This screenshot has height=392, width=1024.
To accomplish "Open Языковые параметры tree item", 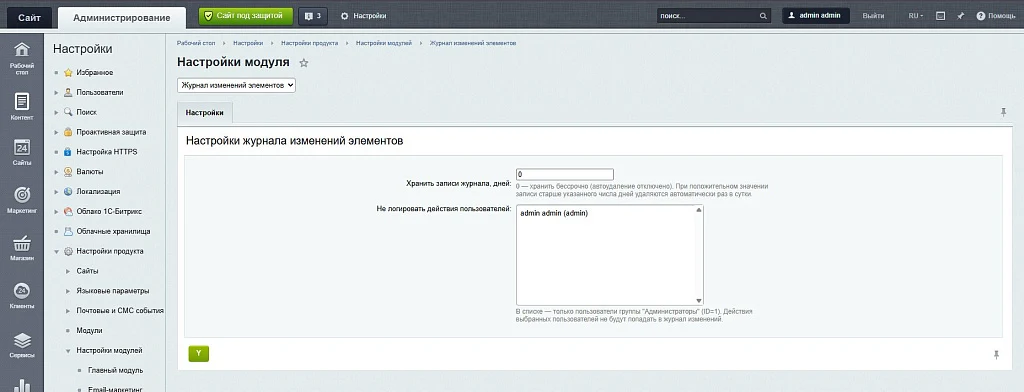I will click(x=112, y=291).
